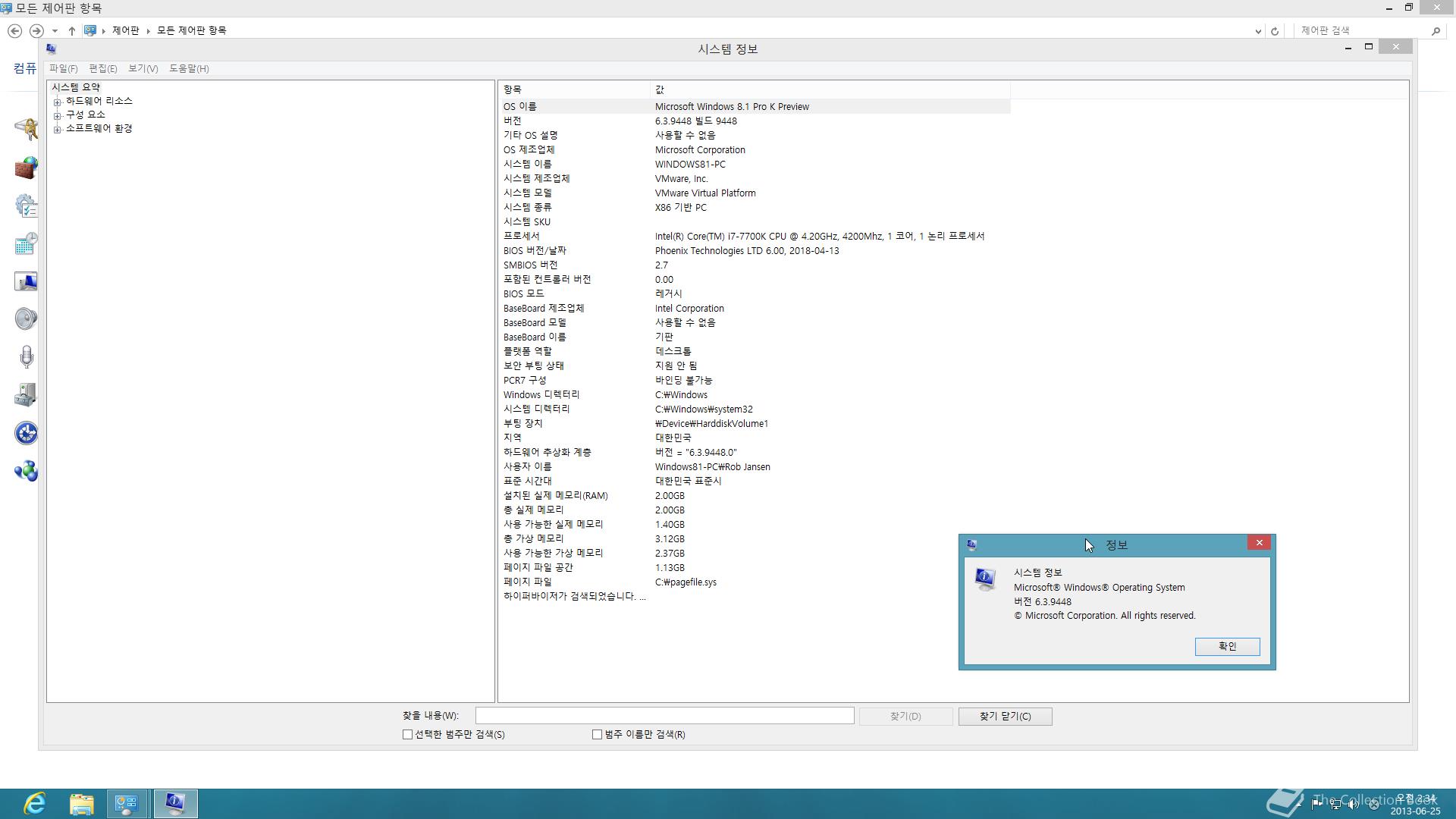Open speaker sound icon in Control Panel
This screenshot has width=1456, height=819.
pos(26,319)
